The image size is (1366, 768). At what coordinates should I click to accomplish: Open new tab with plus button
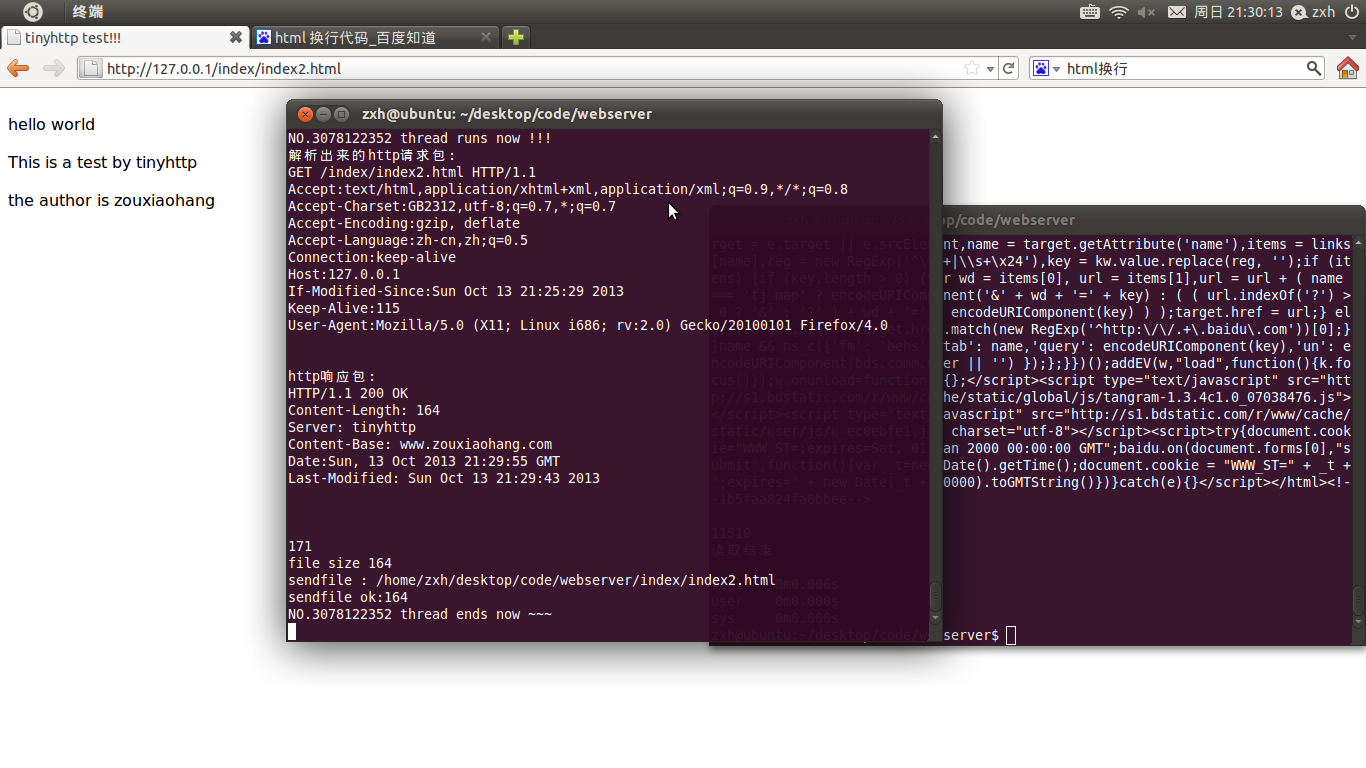(515, 37)
